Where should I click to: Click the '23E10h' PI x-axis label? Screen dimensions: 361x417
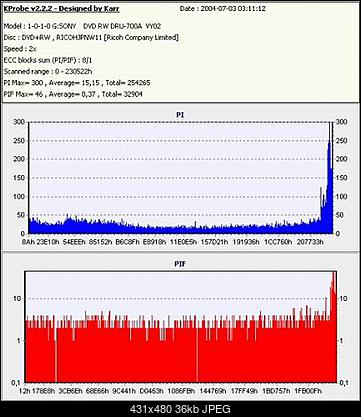(x=48, y=242)
